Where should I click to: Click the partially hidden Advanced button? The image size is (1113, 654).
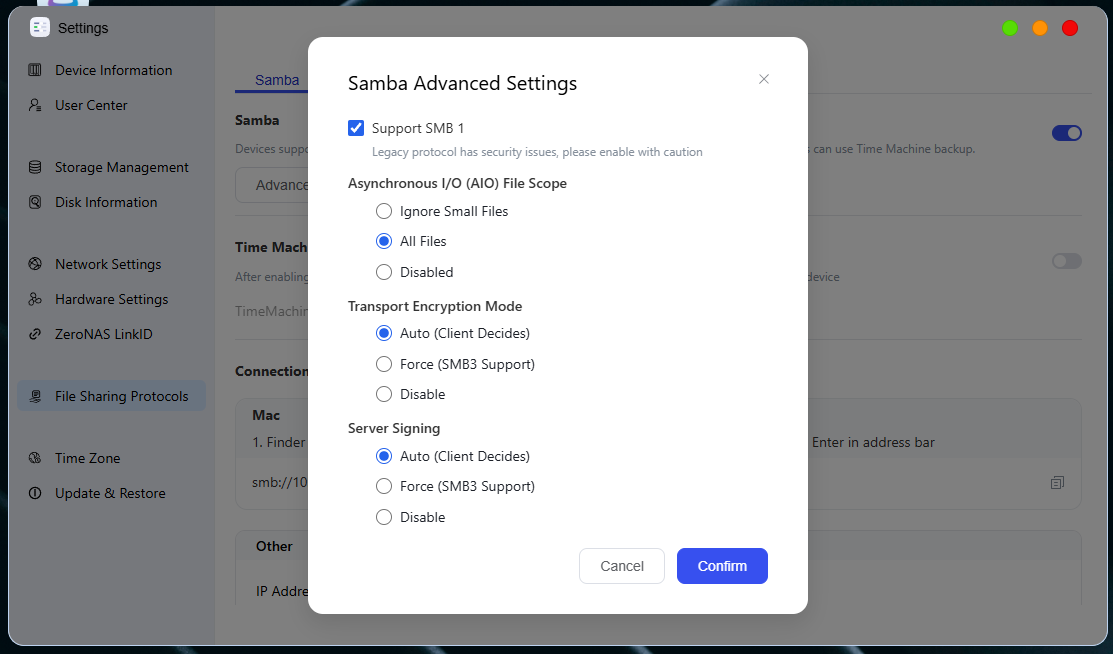pyautogui.click(x=273, y=185)
